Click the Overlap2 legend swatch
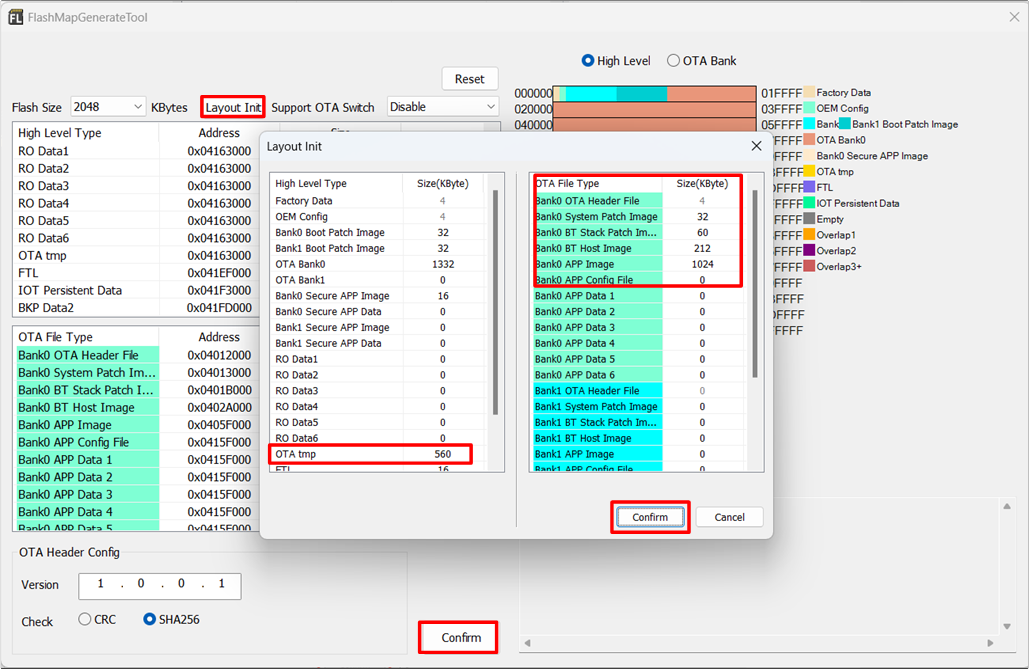This screenshot has width=1029, height=669. (x=809, y=250)
